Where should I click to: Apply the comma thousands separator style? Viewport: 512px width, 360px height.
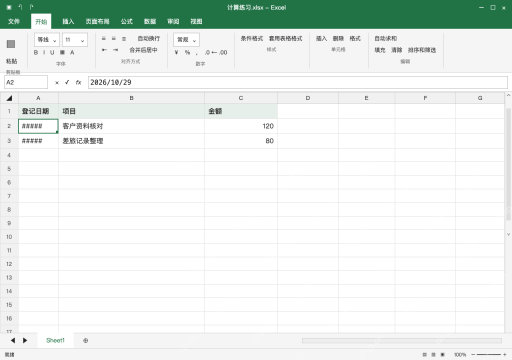coord(197,53)
